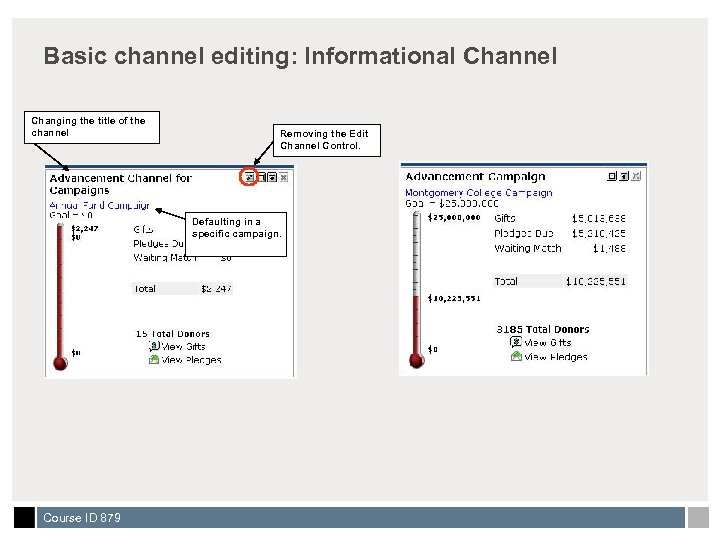The height and width of the screenshot is (540, 720).
Task: Click the $10,225,551 thermometer level marker
Action: pyautogui.click(x=454, y=298)
